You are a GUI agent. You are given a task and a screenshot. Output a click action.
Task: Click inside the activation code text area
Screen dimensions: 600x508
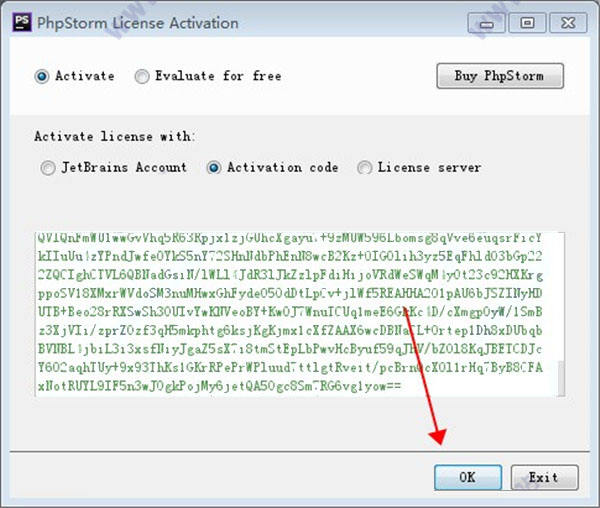[296, 314]
